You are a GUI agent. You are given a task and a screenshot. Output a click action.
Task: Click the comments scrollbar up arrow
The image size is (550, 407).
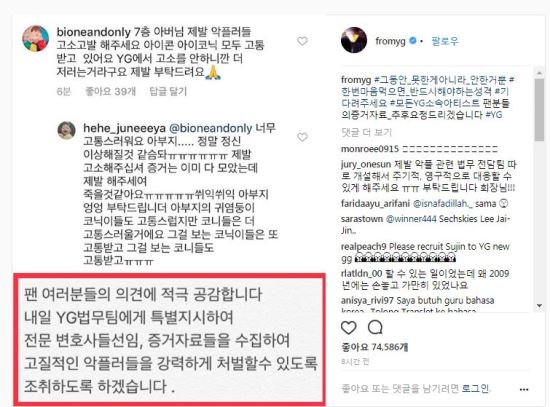pyautogui.click(x=539, y=73)
